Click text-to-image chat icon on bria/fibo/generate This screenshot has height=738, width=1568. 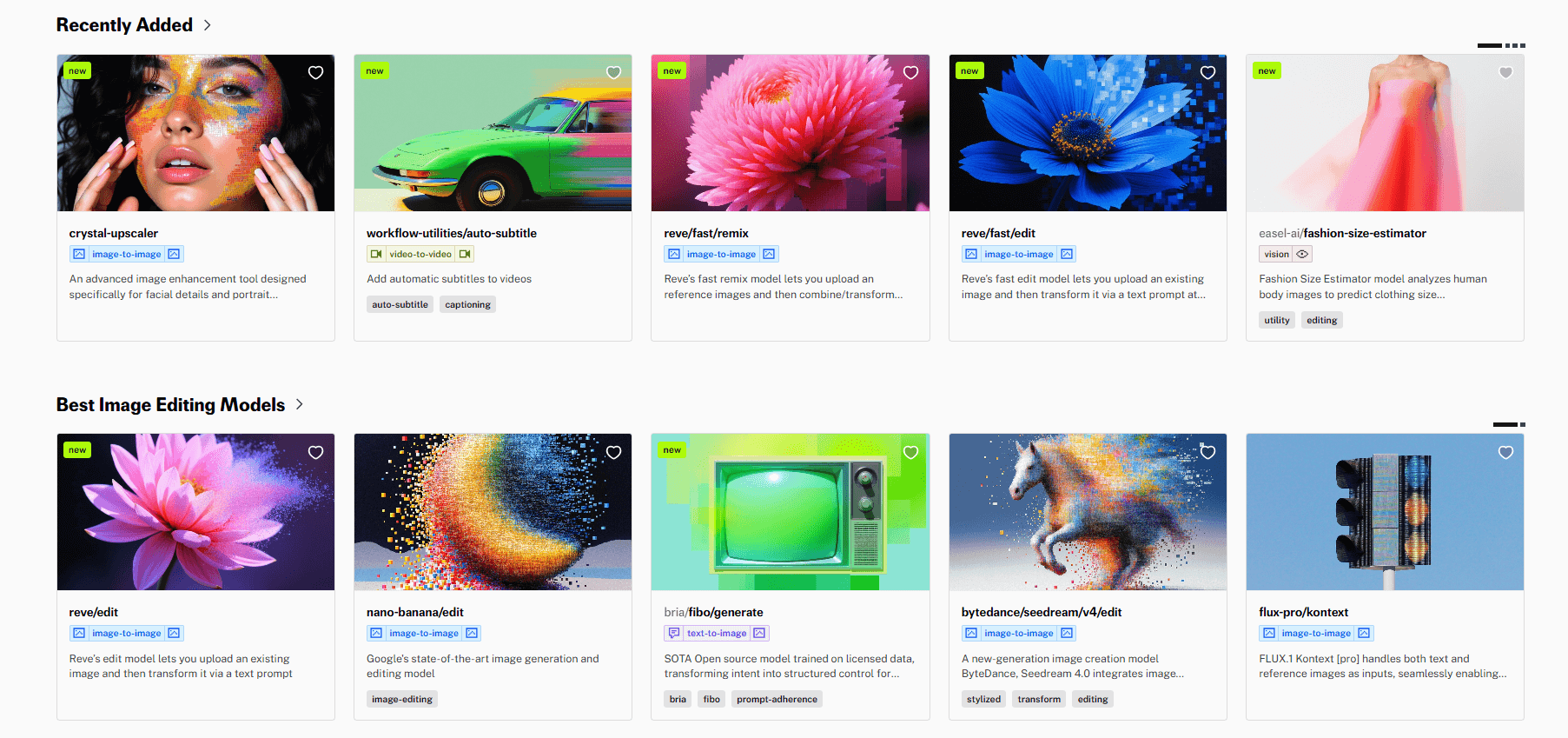pyautogui.click(x=674, y=634)
